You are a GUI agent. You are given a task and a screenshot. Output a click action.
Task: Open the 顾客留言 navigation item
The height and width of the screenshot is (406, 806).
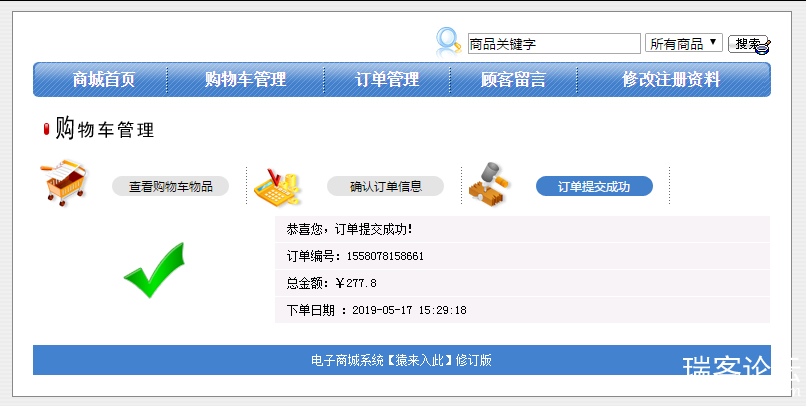513,80
